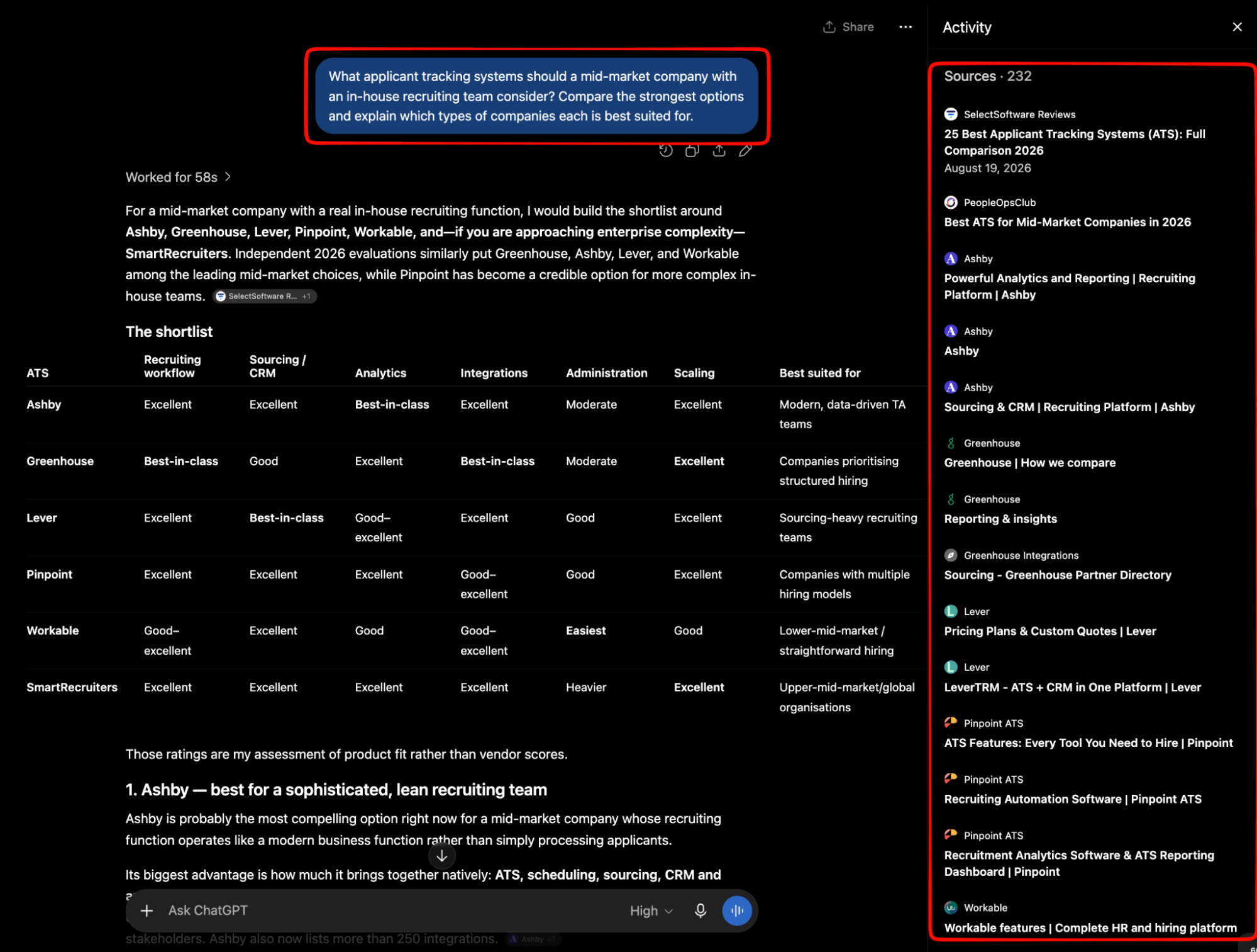Open 'Recruitment Analytics Software & ATS Reporting' source
The height and width of the screenshot is (952, 1257).
(x=1078, y=863)
